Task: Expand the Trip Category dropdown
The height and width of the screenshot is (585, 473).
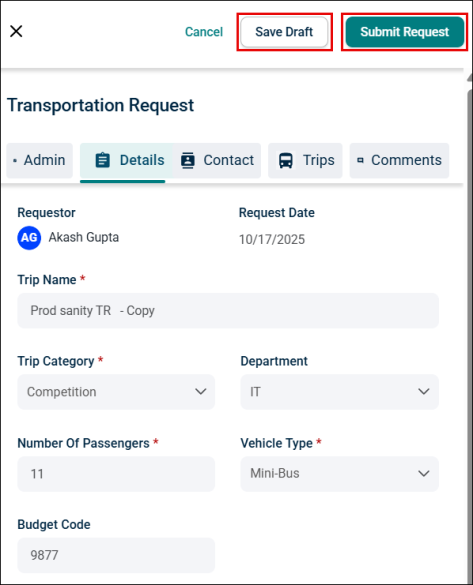Action: click(116, 392)
